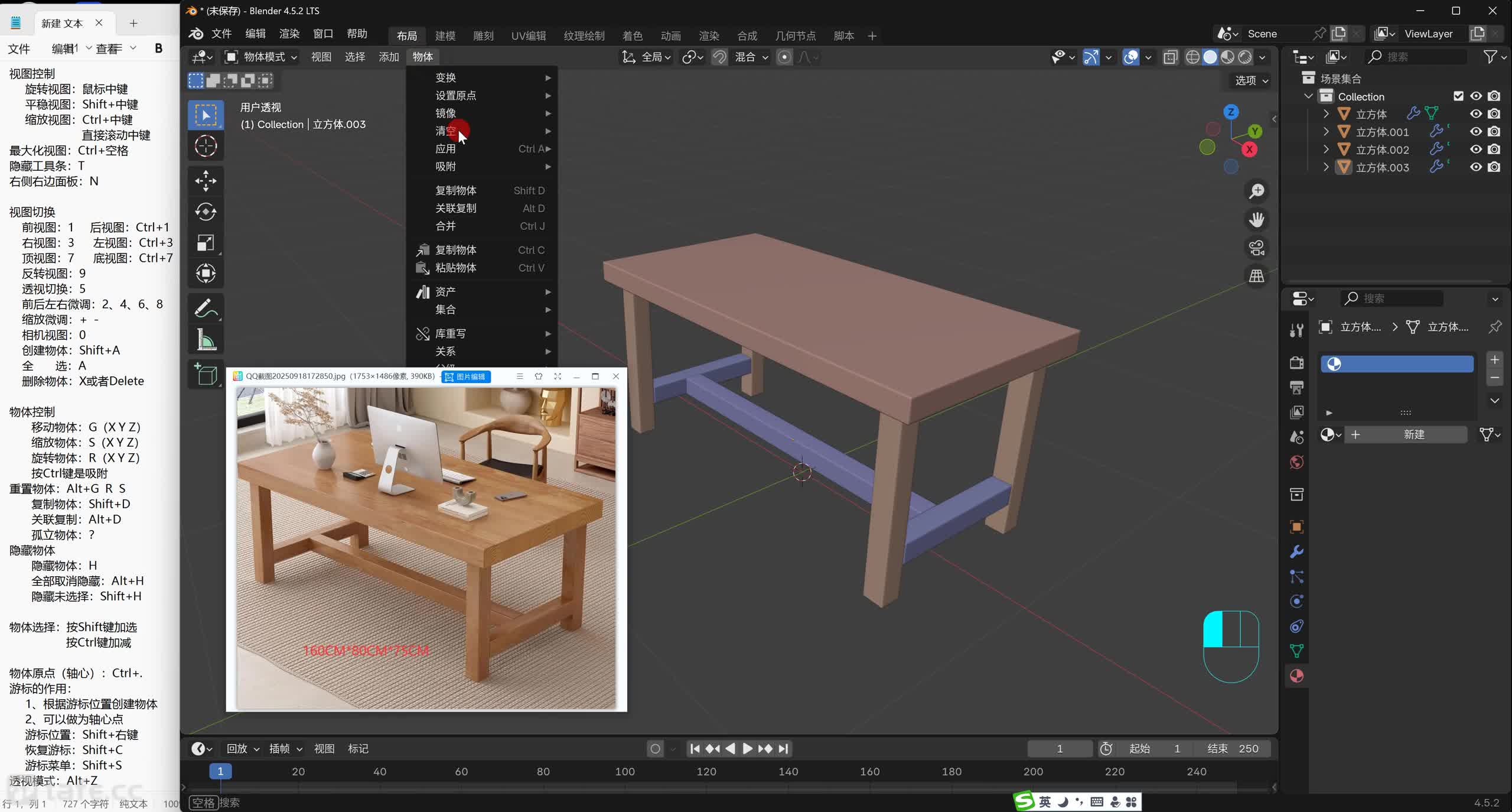Switch viewport to rendered shading mode
The image size is (1512, 812).
pyautogui.click(x=1245, y=57)
